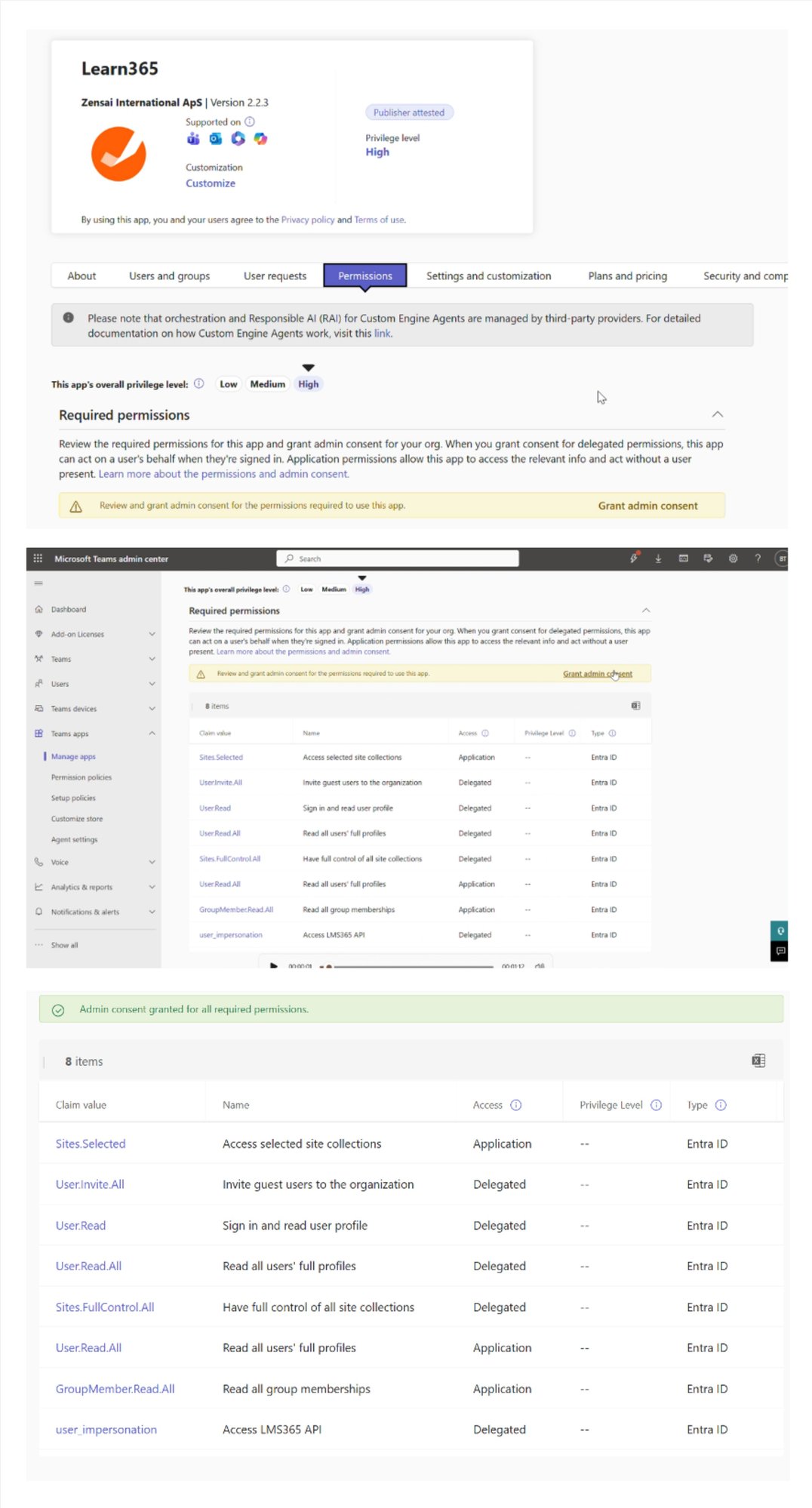Click the info icon next to Access under the green banner
Screen dimensions: 812x1508
click(516, 1105)
